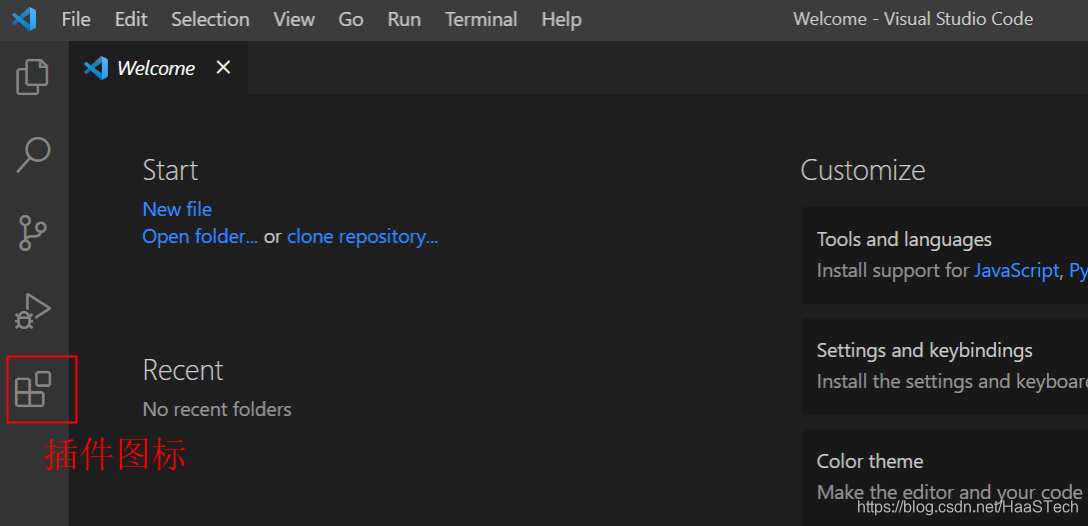Click the JavaScript language support link

click(x=1017, y=270)
